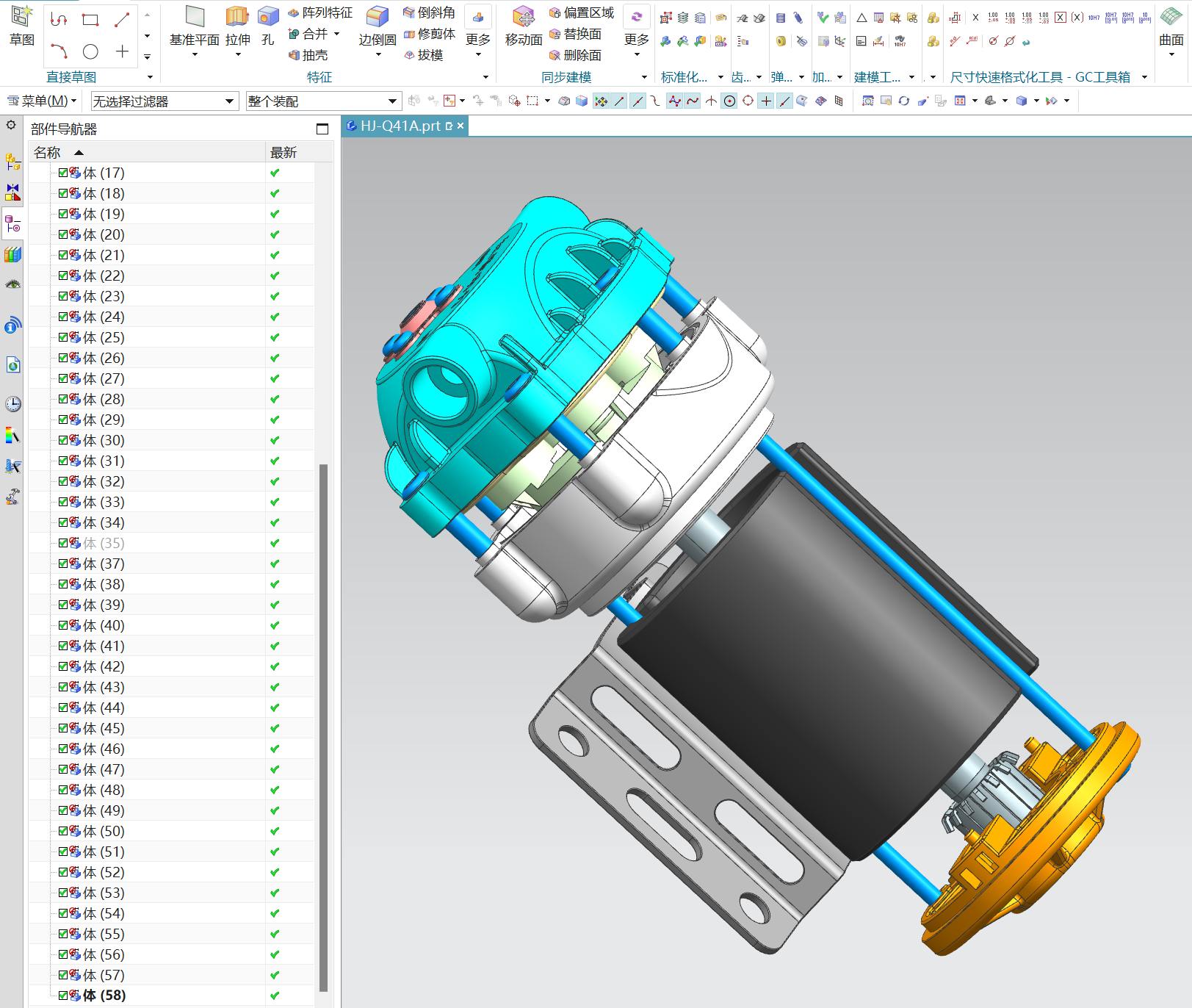
Task: Expand the 尺寸快速格式化工具 group arrow
Action: (x=1144, y=77)
